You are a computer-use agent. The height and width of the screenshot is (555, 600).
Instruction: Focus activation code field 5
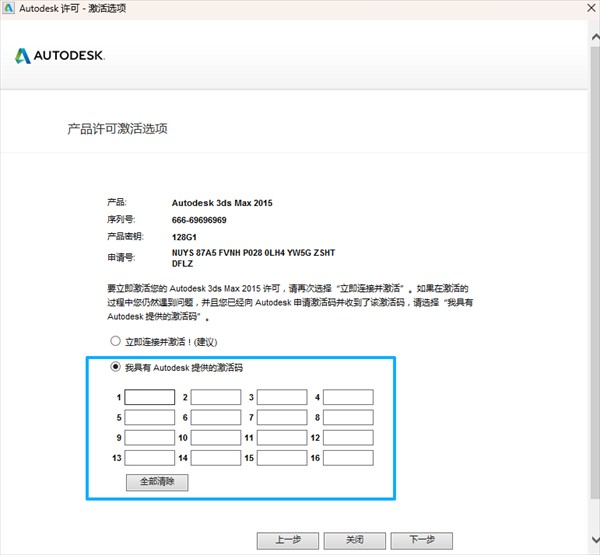tap(150, 417)
